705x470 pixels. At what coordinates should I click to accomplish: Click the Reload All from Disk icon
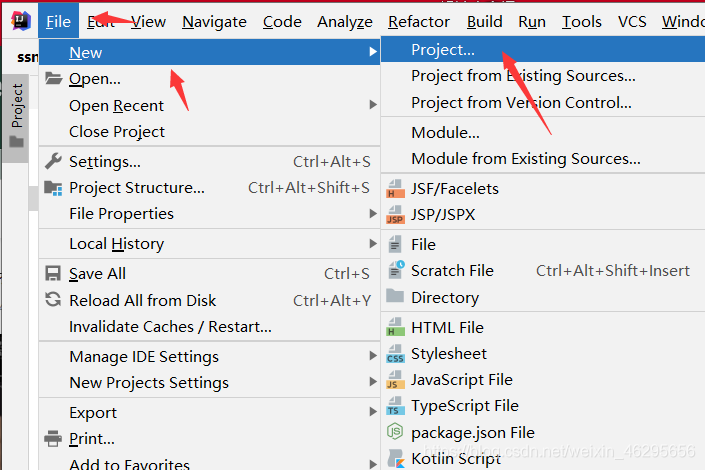pos(54,300)
